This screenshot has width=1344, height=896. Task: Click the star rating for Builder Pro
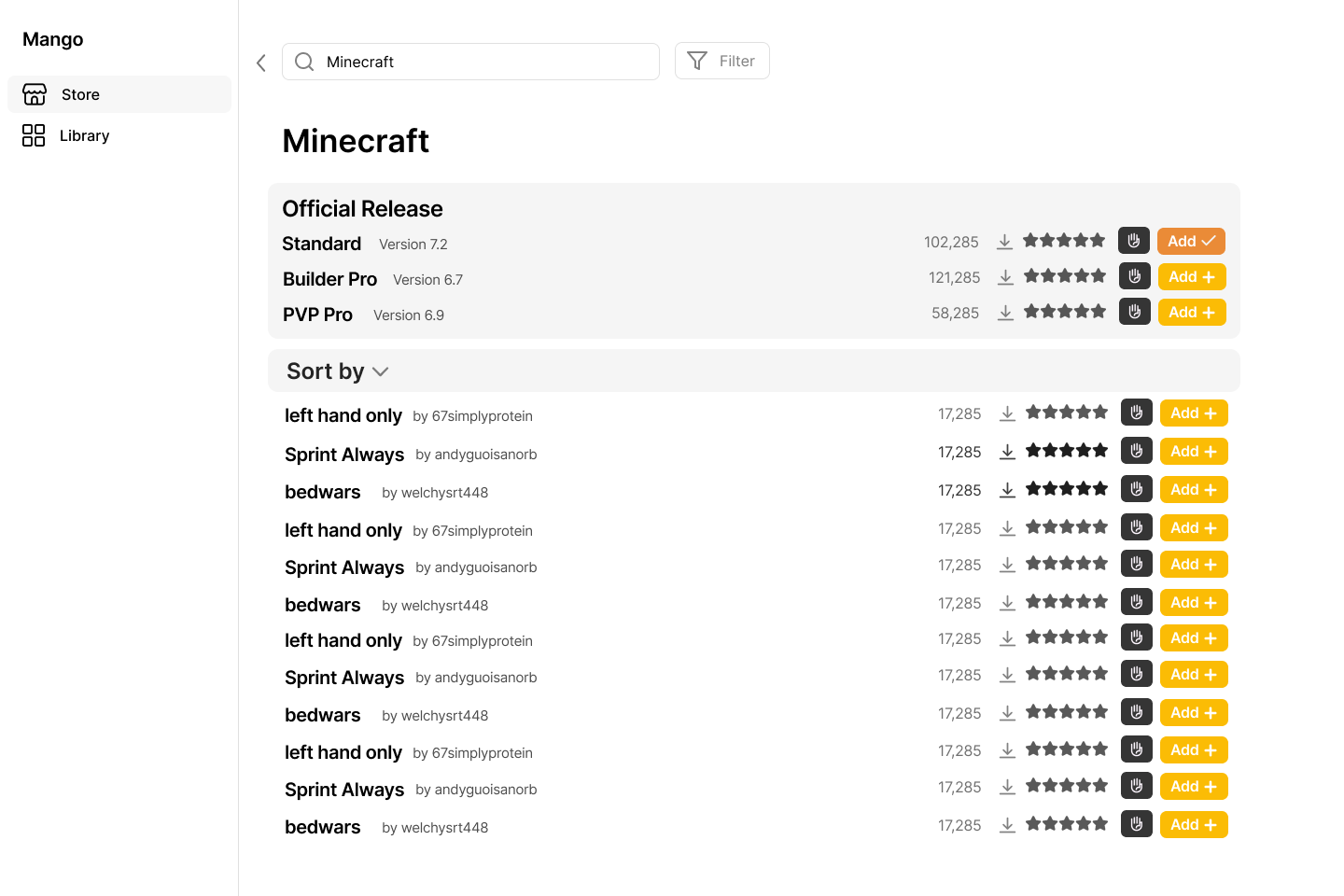click(x=1065, y=276)
